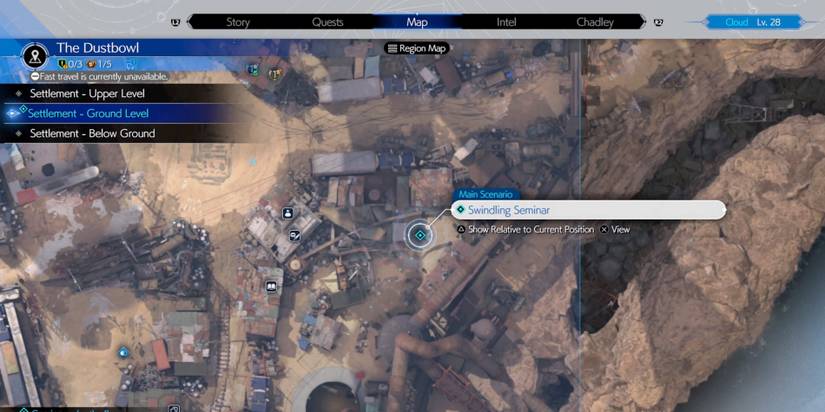
Task: Click the diamond bullet beside Upper Level
Action: coord(19,94)
